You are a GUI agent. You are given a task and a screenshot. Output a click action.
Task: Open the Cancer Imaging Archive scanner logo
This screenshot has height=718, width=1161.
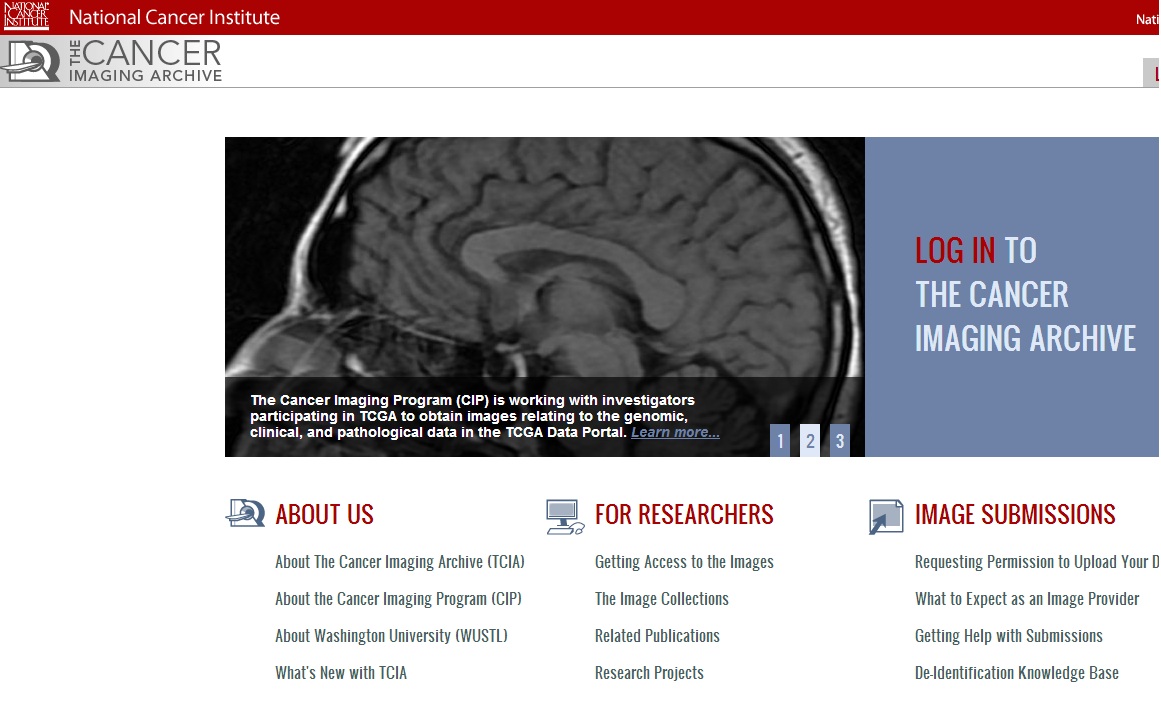click(31, 61)
